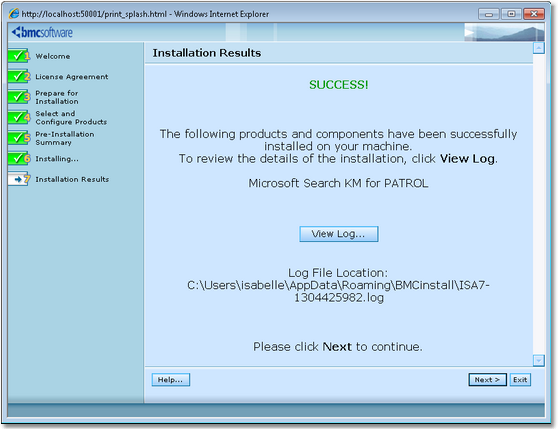Continue with the Next button

[487, 379]
